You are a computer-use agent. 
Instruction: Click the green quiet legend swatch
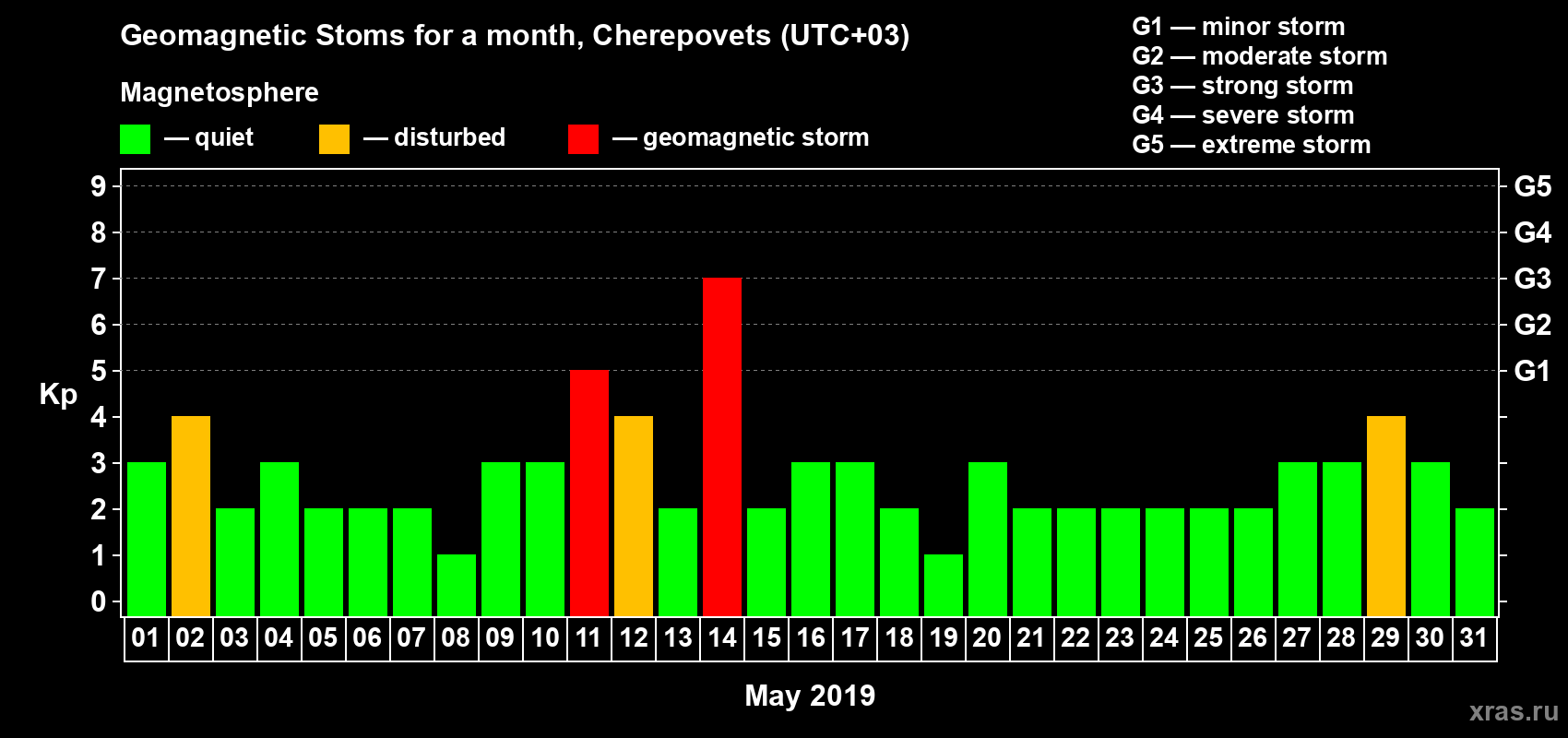pos(135,139)
